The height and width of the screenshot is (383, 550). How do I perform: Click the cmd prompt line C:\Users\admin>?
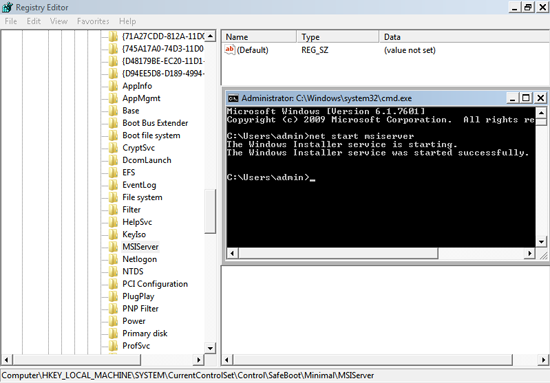pos(271,177)
